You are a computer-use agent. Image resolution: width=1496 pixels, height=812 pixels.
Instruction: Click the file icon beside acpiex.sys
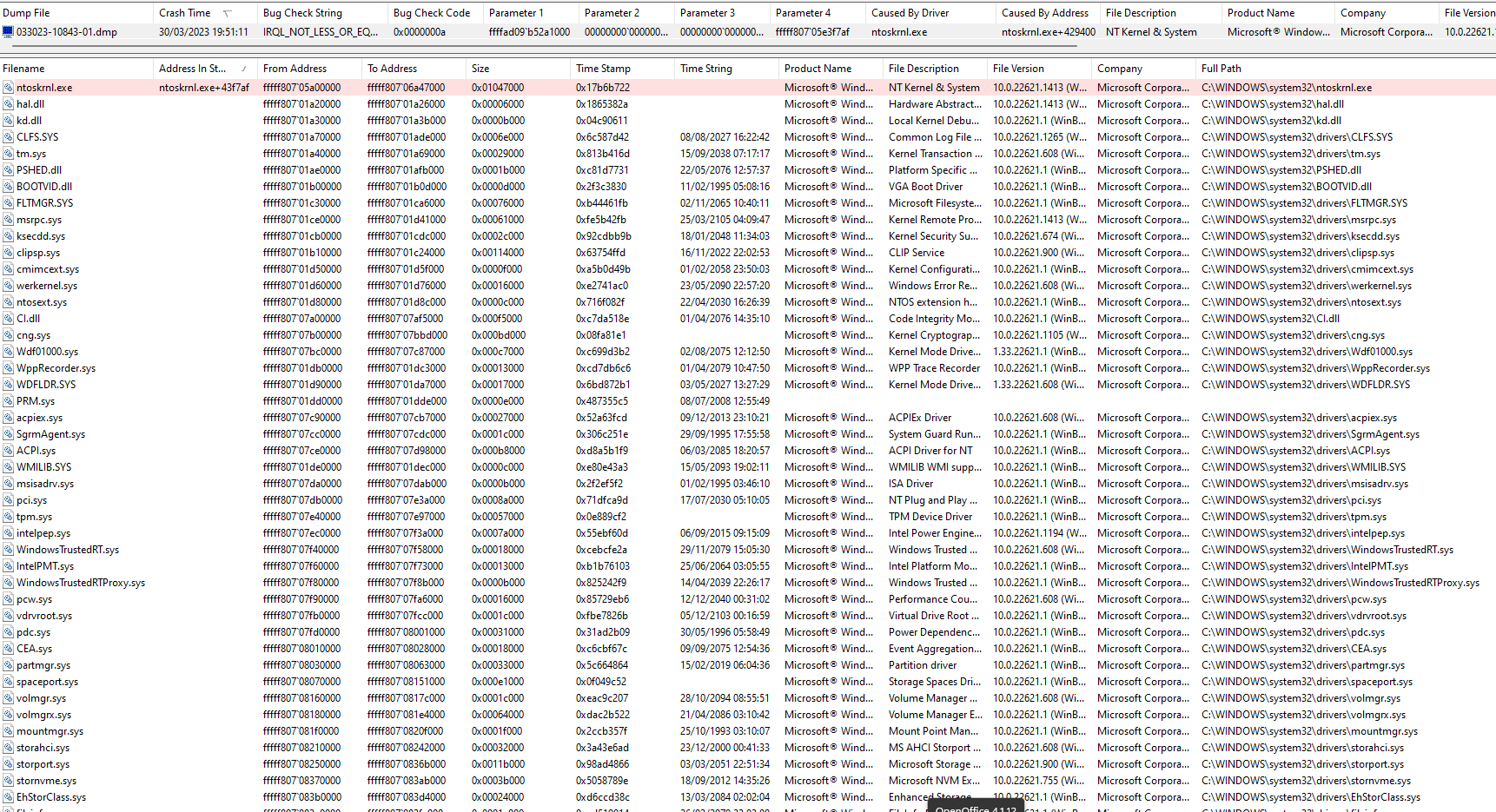[8, 418]
